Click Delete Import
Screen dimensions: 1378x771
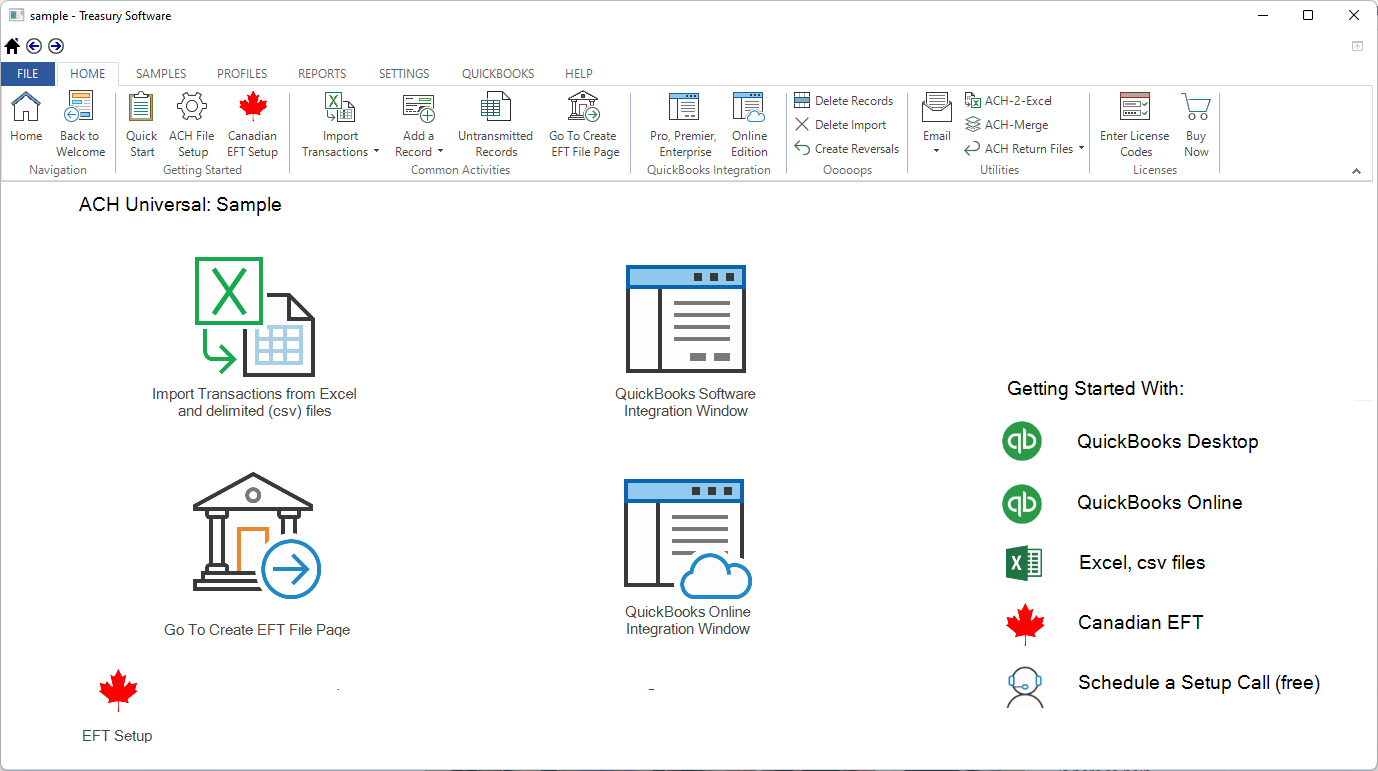841,124
